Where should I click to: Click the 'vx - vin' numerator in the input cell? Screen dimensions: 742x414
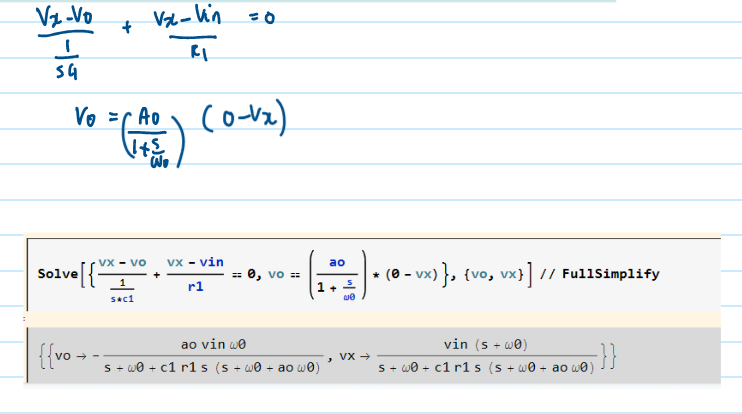(x=196, y=262)
